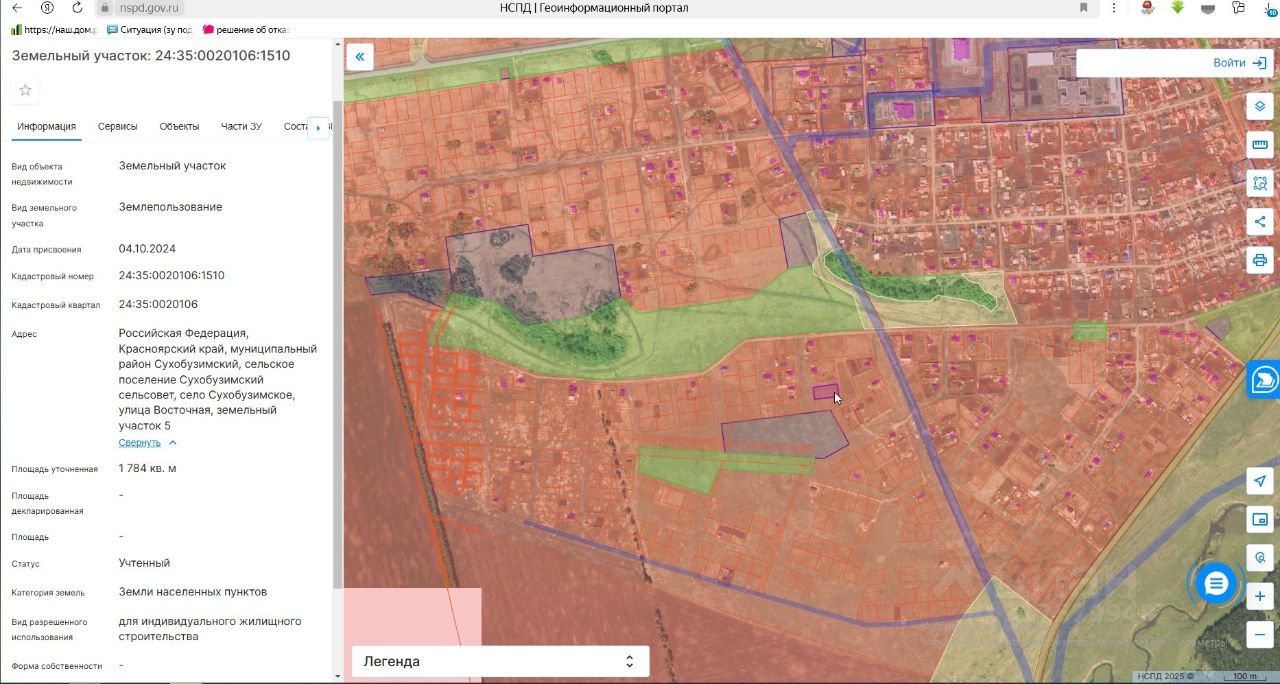Open the green download arrow extension
1280x684 pixels.
[x=1178, y=8]
